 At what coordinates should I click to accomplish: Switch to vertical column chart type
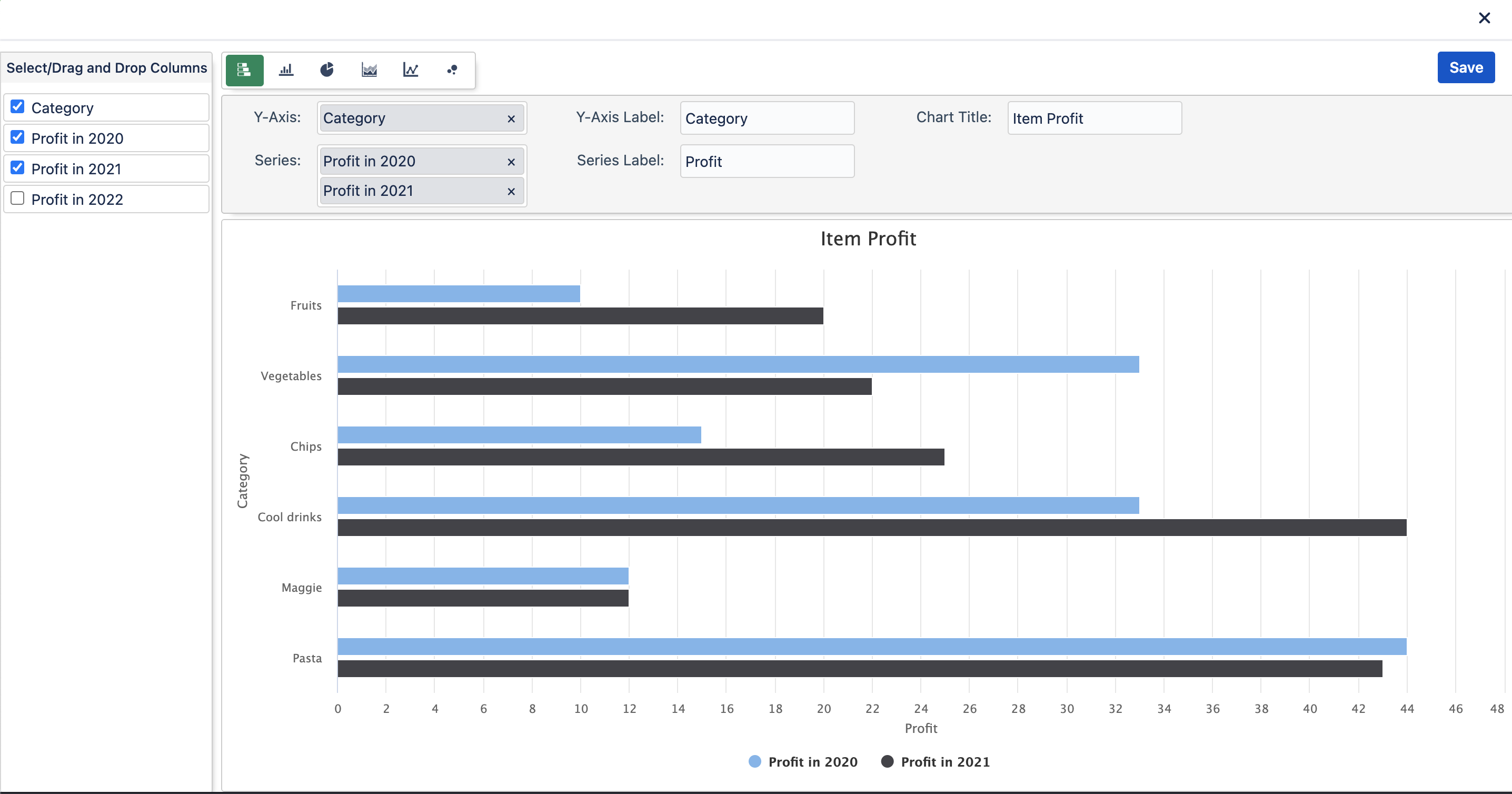(x=286, y=71)
